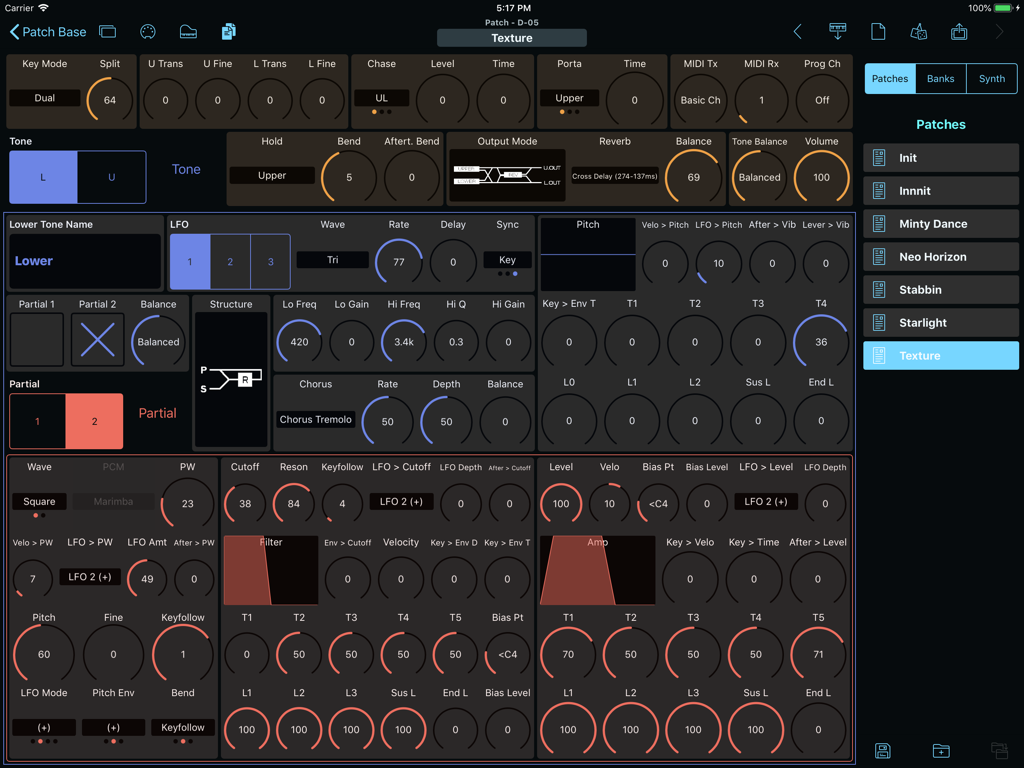Create a new patch with the document icon
Screen dimensions: 1024x768
878,31
